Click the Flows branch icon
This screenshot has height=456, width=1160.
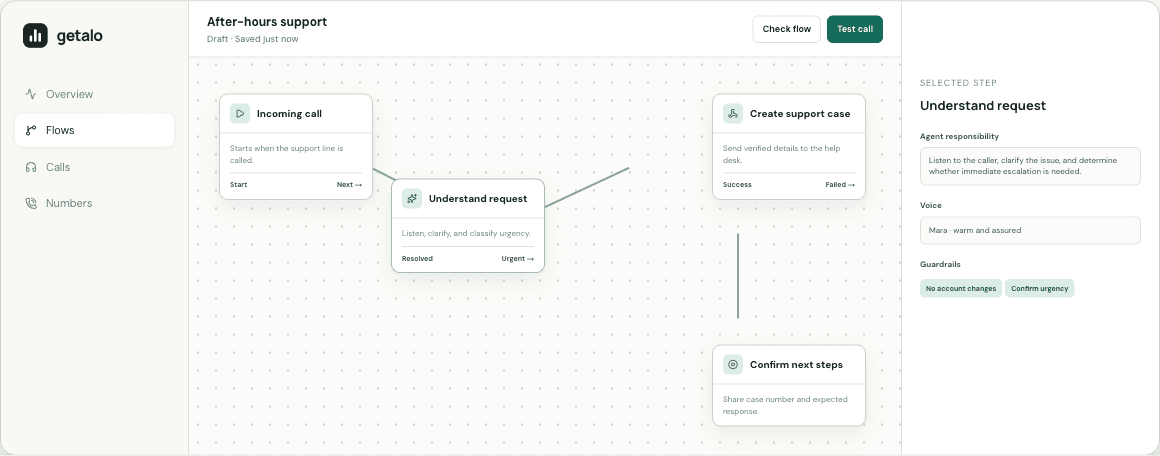point(31,130)
